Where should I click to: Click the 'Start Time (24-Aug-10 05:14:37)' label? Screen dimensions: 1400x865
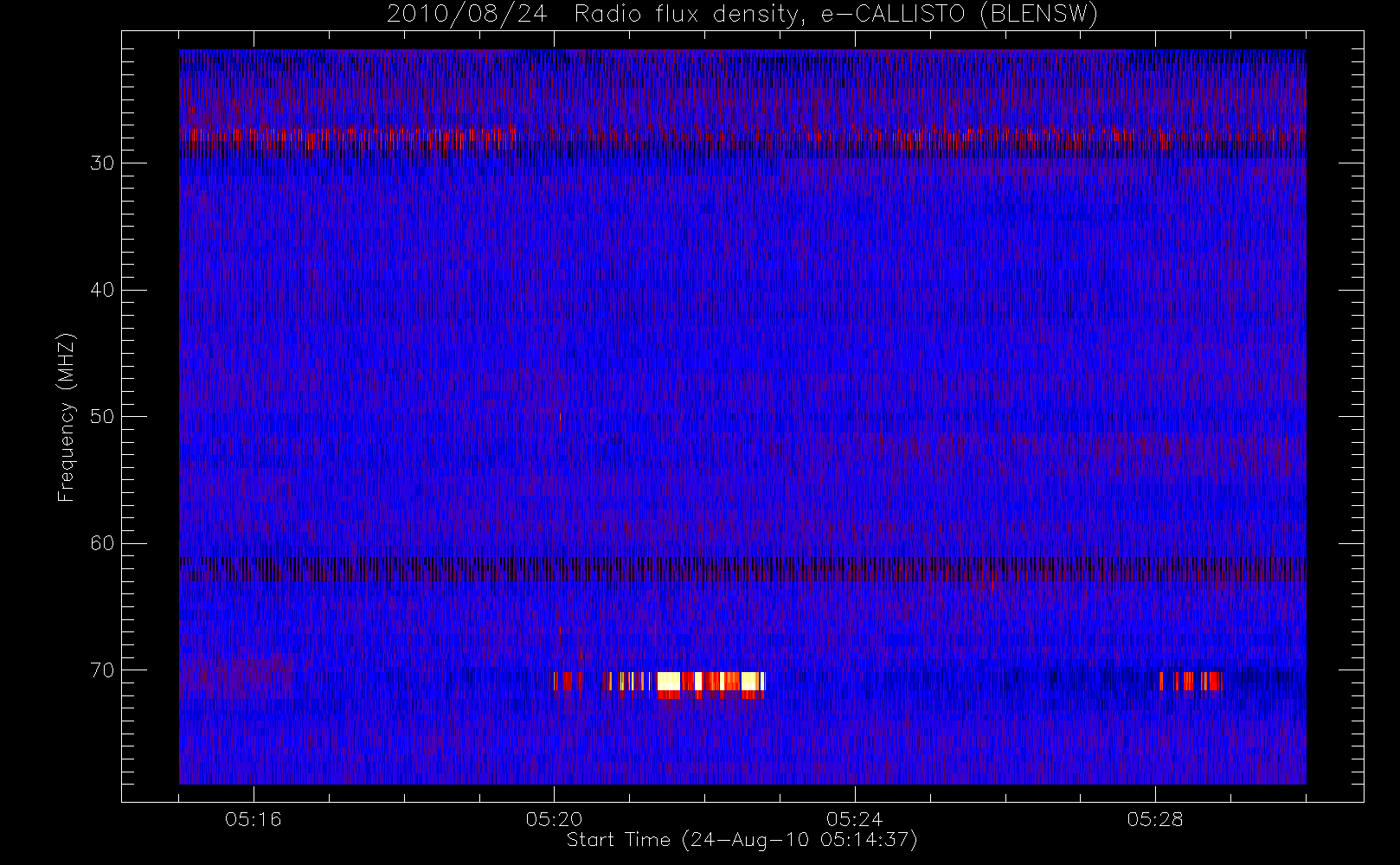pos(742,840)
